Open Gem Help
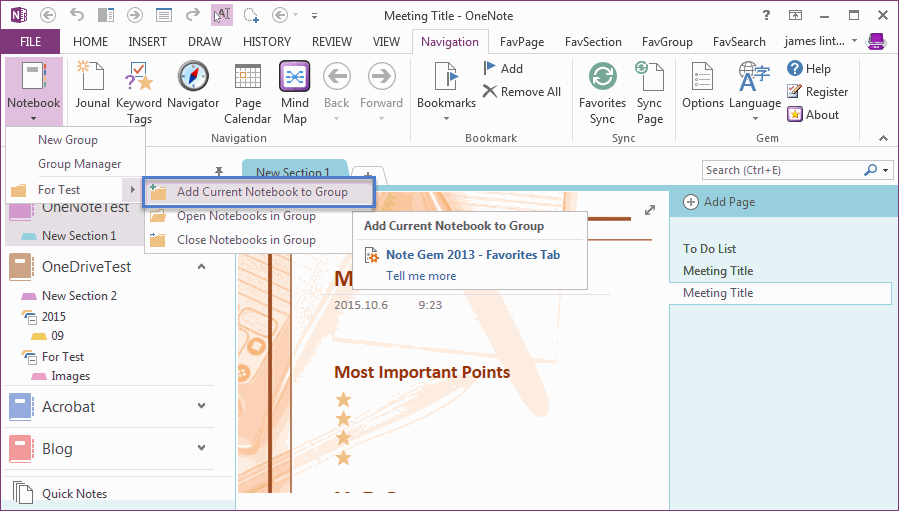This screenshot has height=511, width=899. [x=809, y=69]
